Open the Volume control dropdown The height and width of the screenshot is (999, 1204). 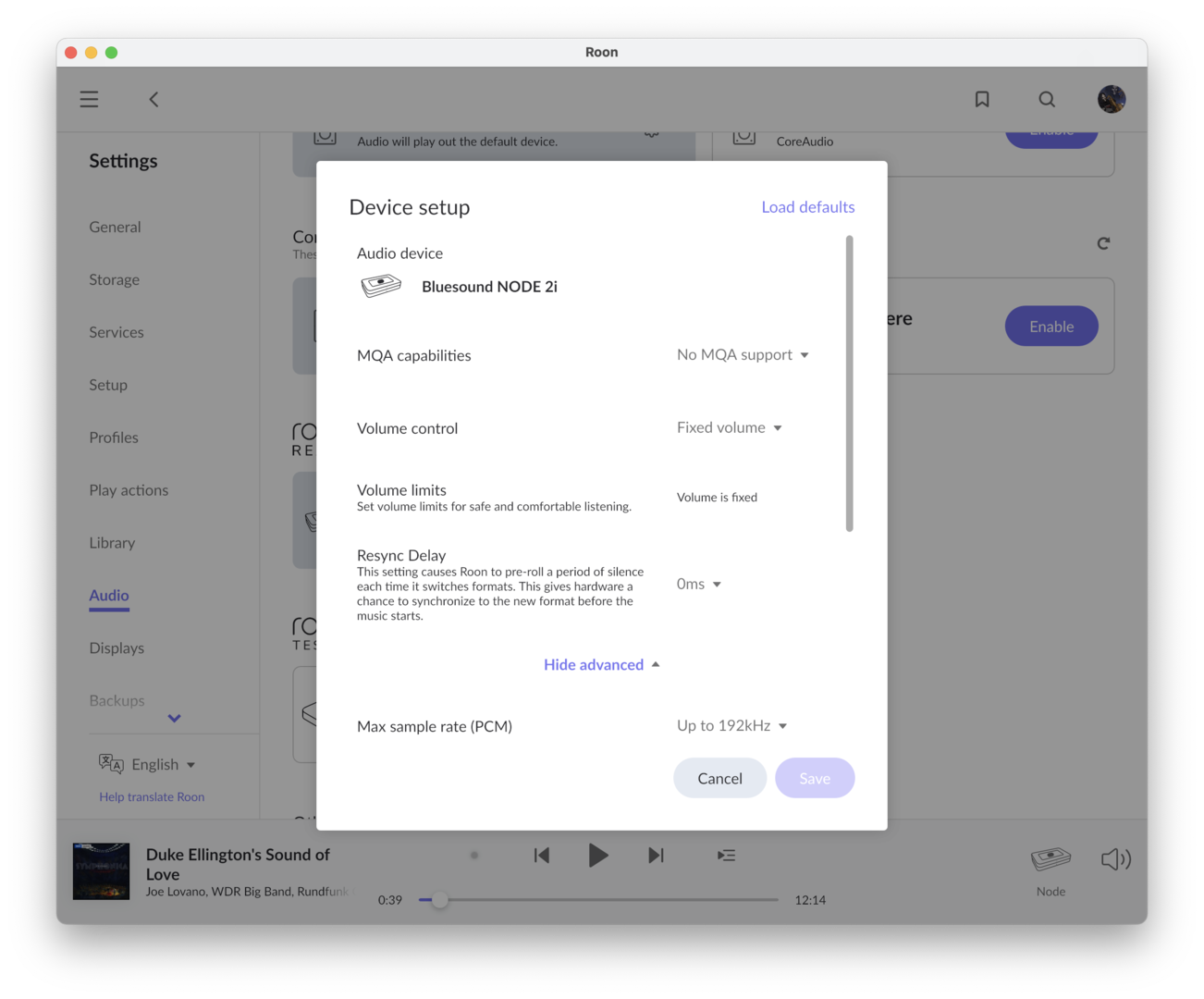tap(730, 428)
